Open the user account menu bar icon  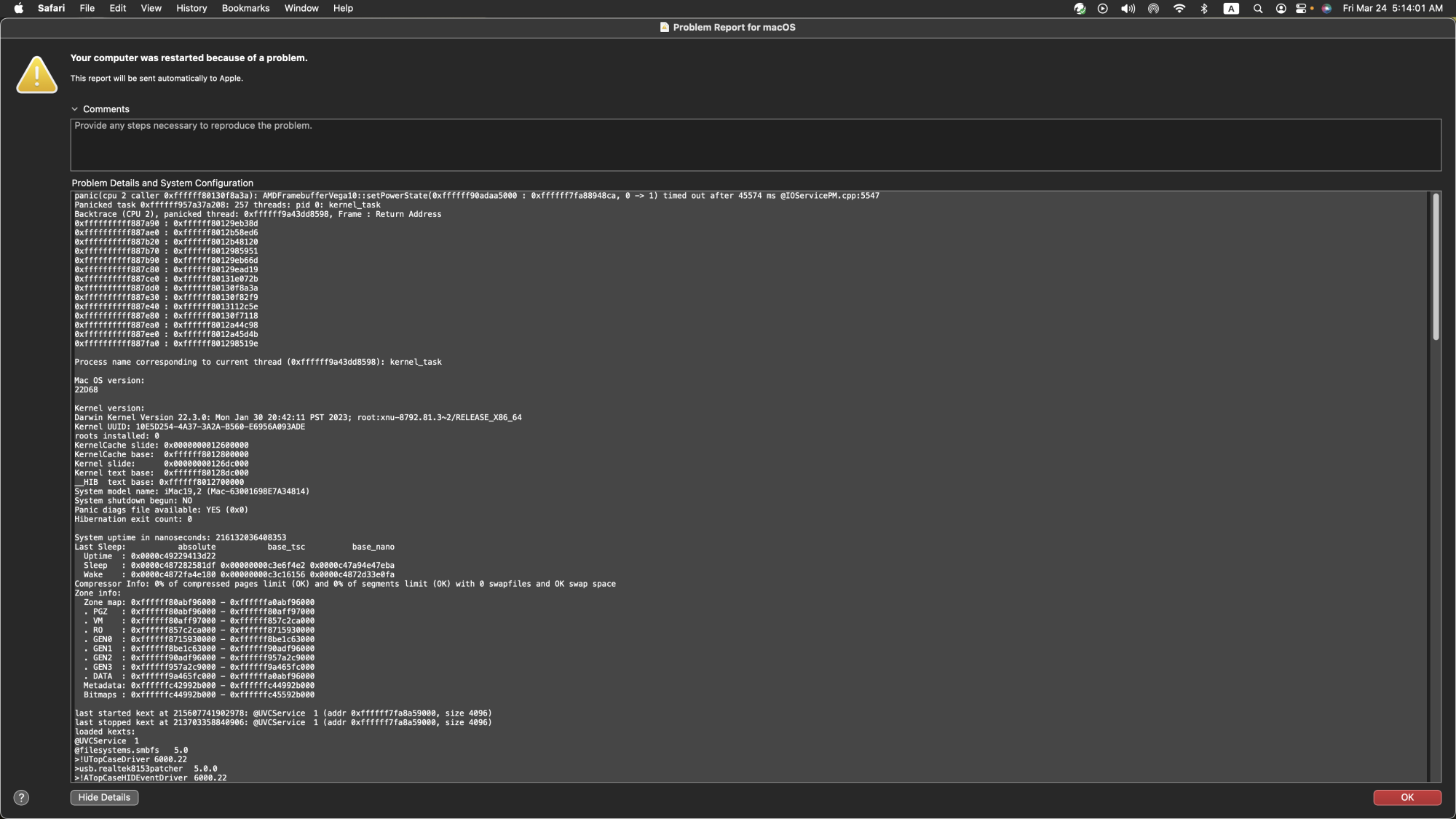[1281, 9]
